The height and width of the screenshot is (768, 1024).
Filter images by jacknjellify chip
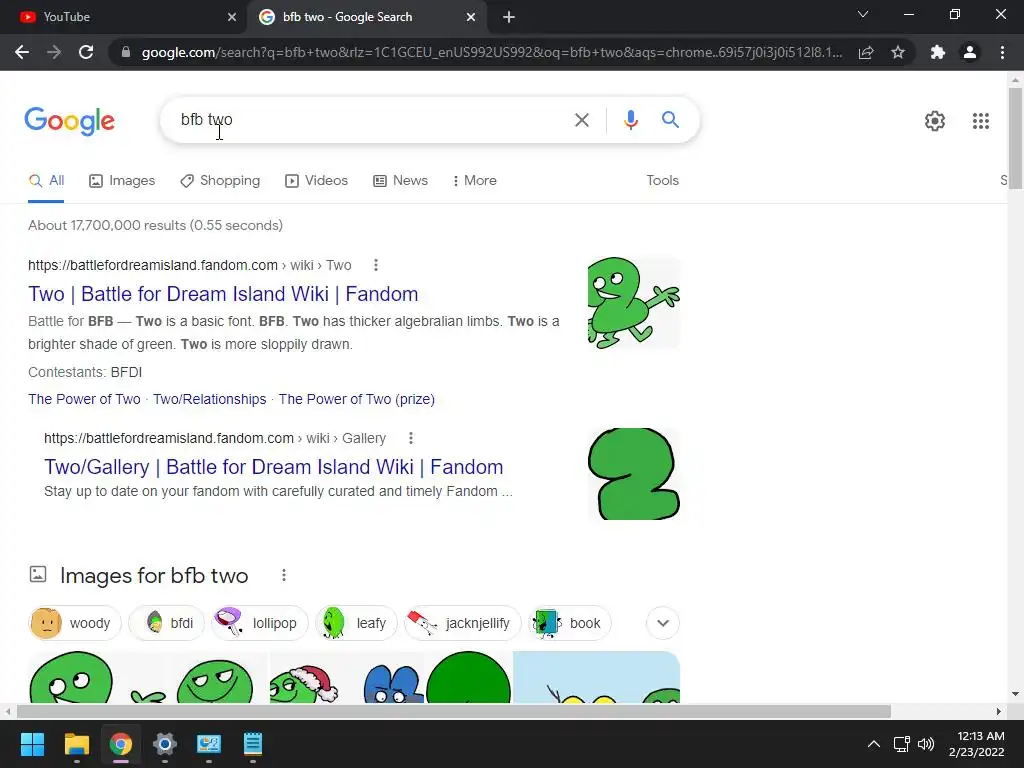(x=463, y=623)
